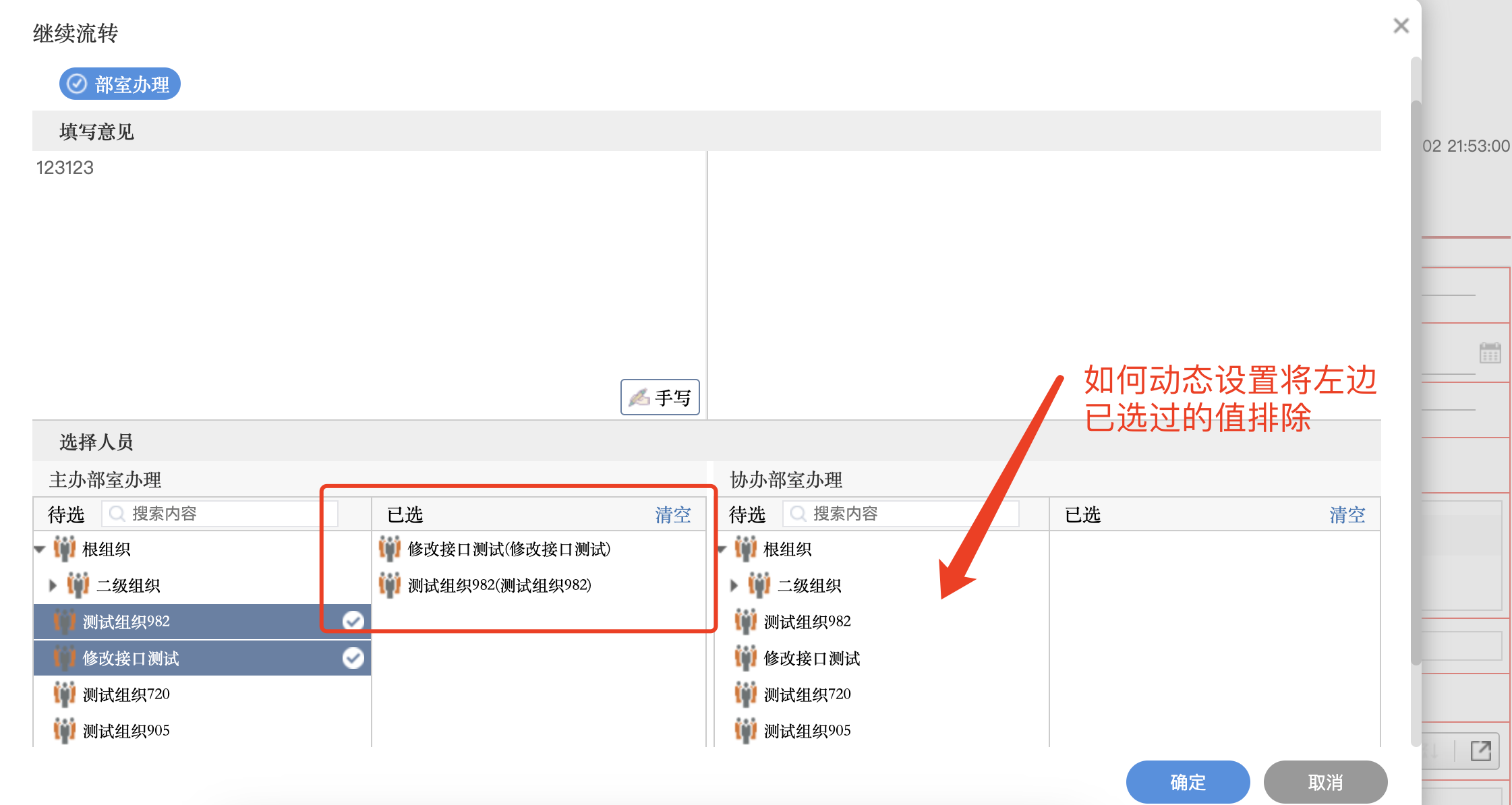Uncheck 修改接口测试 in 主办 pending list
1512x805 pixels.
click(x=353, y=657)
